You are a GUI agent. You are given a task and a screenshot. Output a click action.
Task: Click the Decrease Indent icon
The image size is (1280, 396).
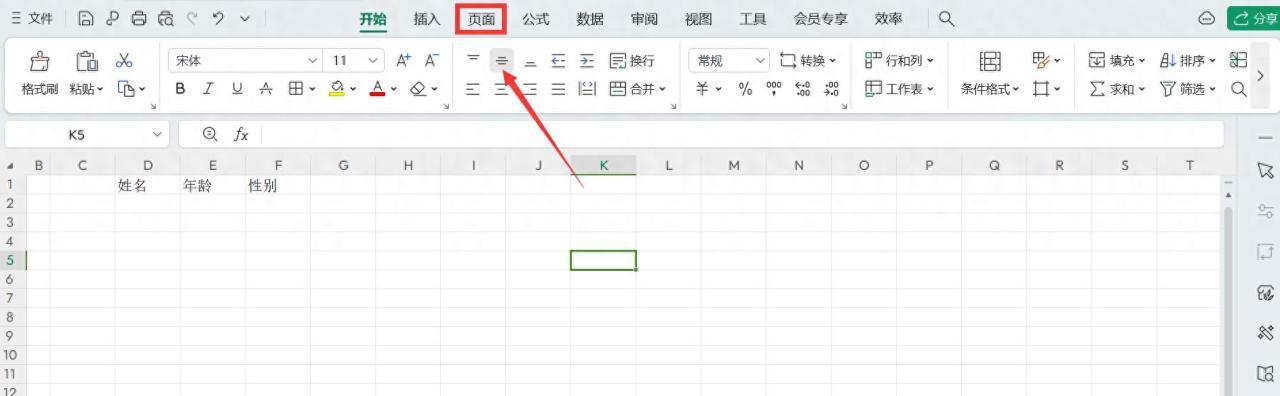click(x=558, y=61)
